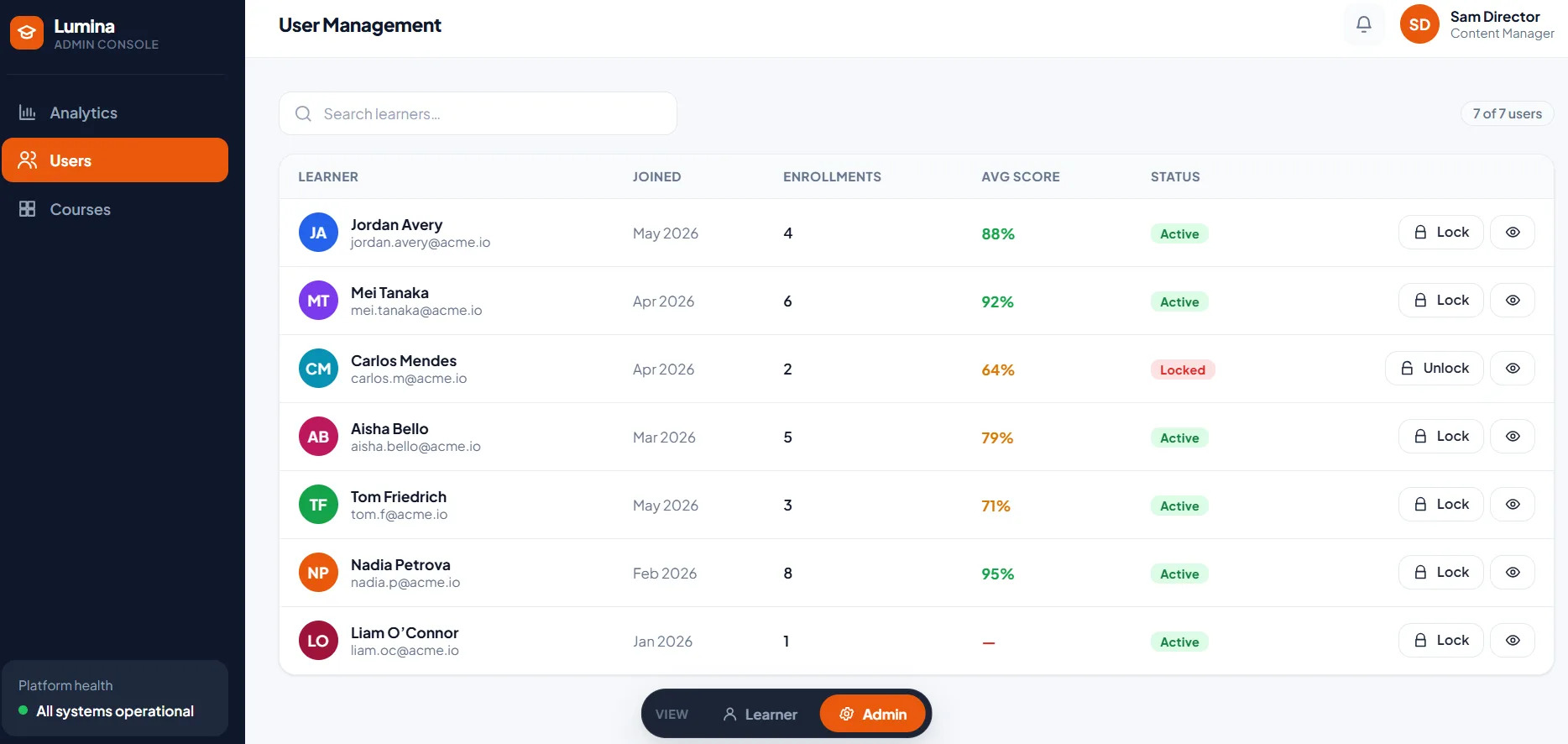The height and width of the screenshot is (744, 1568).
Task: Click the Lumina graduation cap logo
Action: pyautogui.click(x=27, y=33)
